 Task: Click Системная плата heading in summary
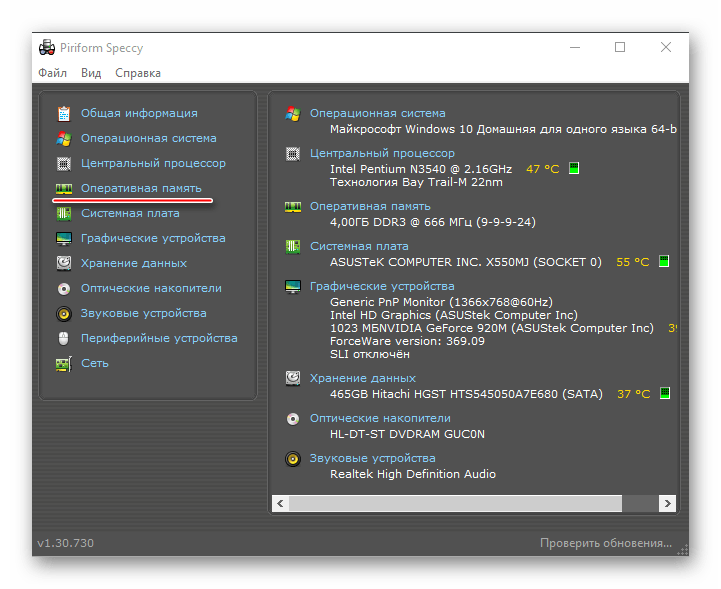click(359, 246)
